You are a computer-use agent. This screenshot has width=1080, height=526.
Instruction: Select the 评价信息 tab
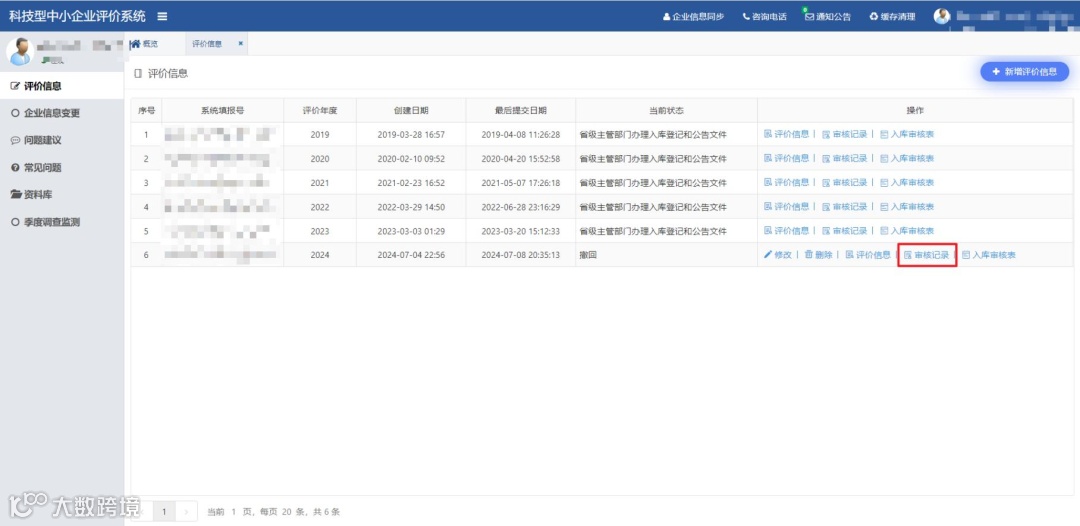click(207, 43)
